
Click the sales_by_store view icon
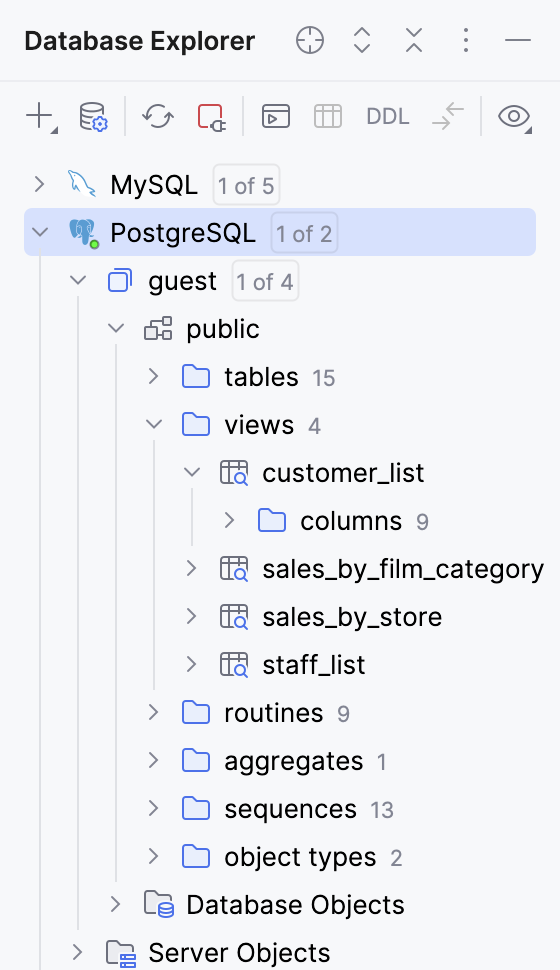click(x=235, y=617)
